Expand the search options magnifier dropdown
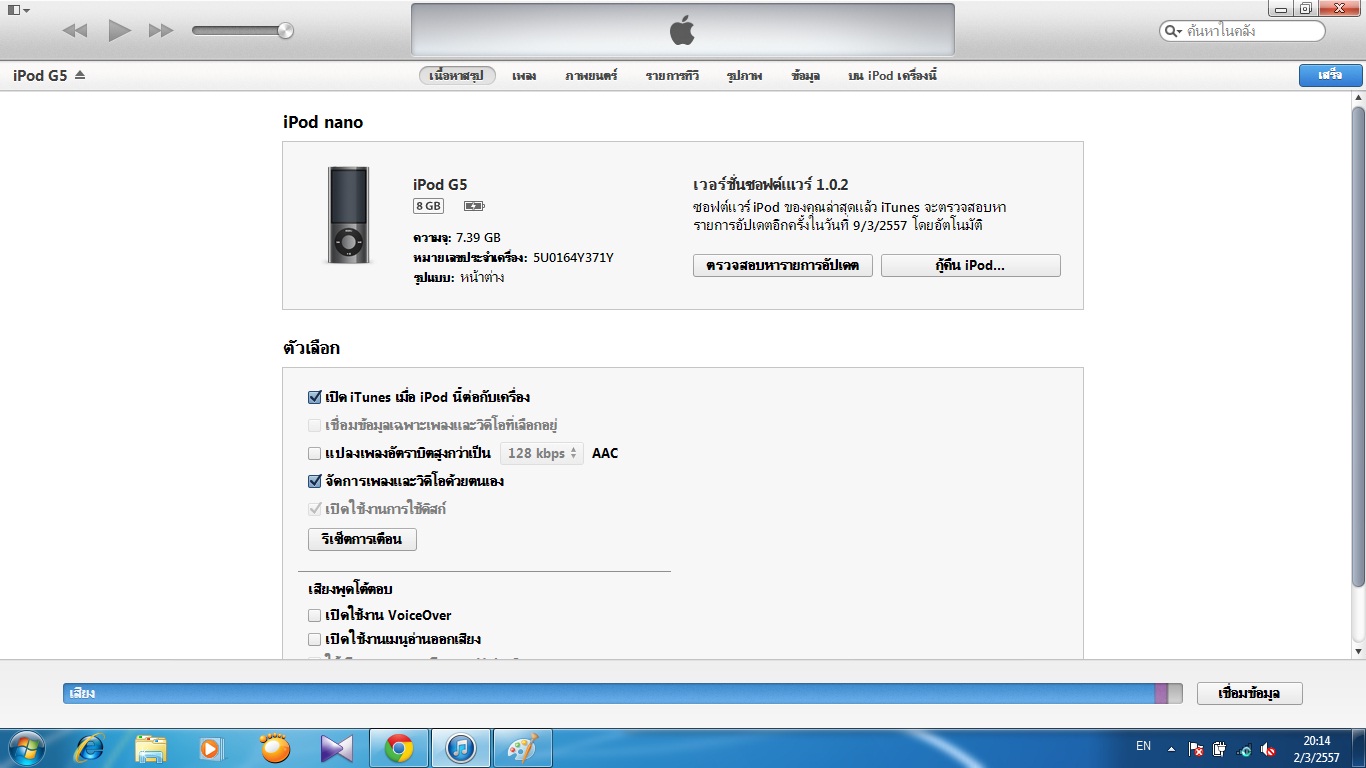The height and width of the screenshot is (768, 1366). 1173,31
